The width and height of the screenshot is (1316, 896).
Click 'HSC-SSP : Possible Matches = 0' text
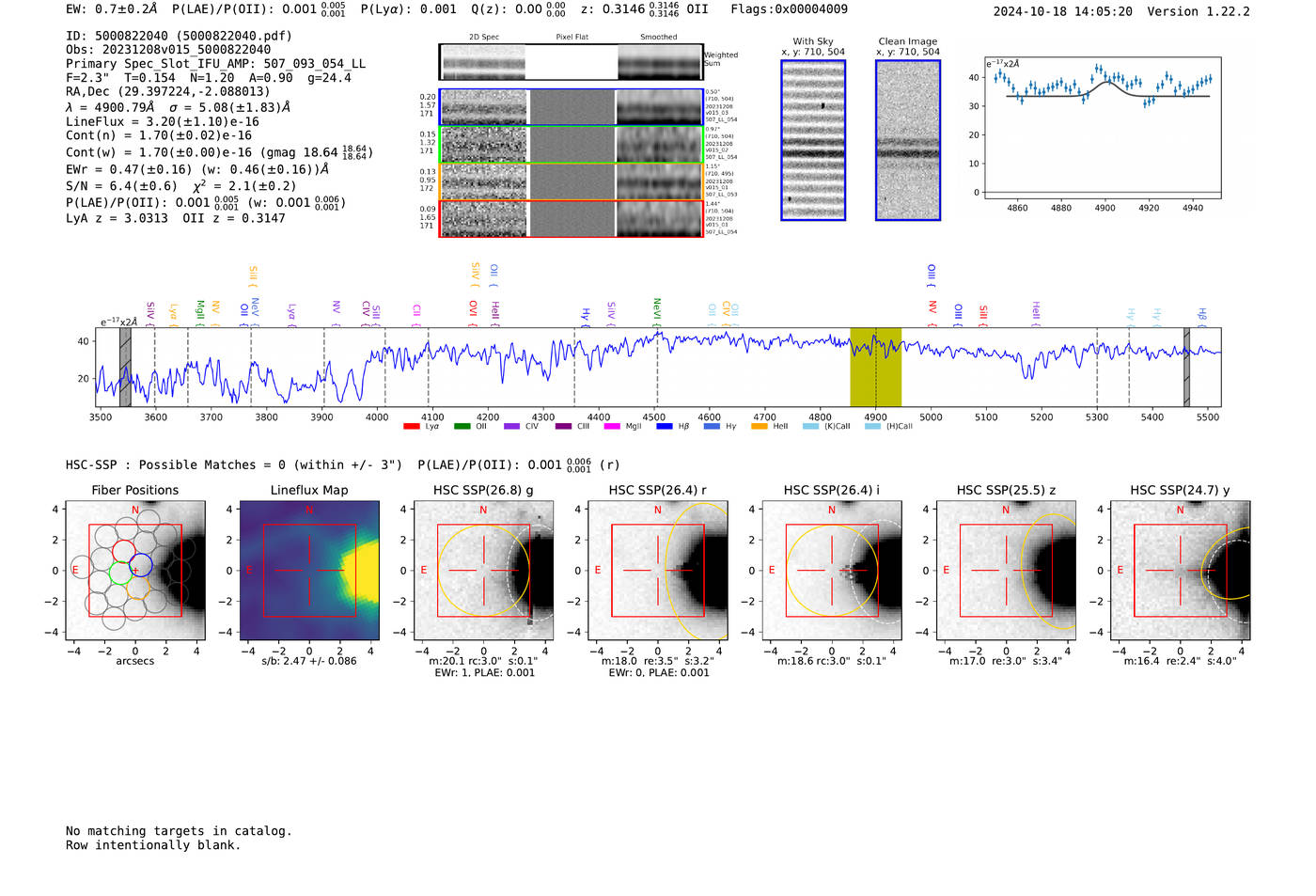coord(175,464)
